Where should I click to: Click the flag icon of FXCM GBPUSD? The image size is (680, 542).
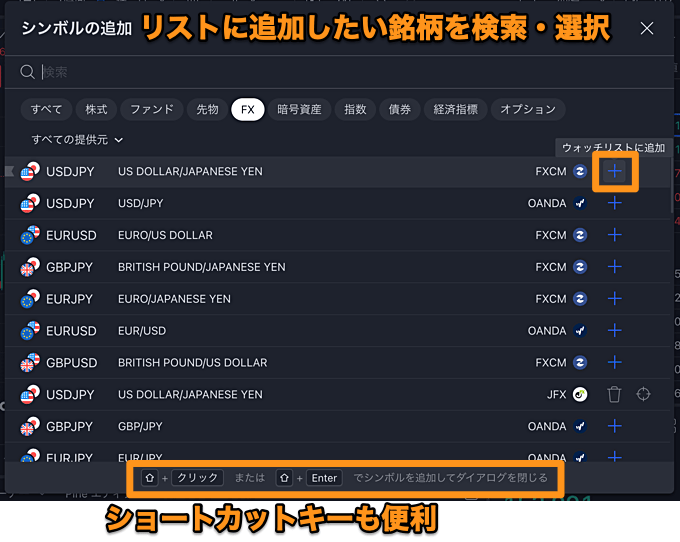[30, 362]
